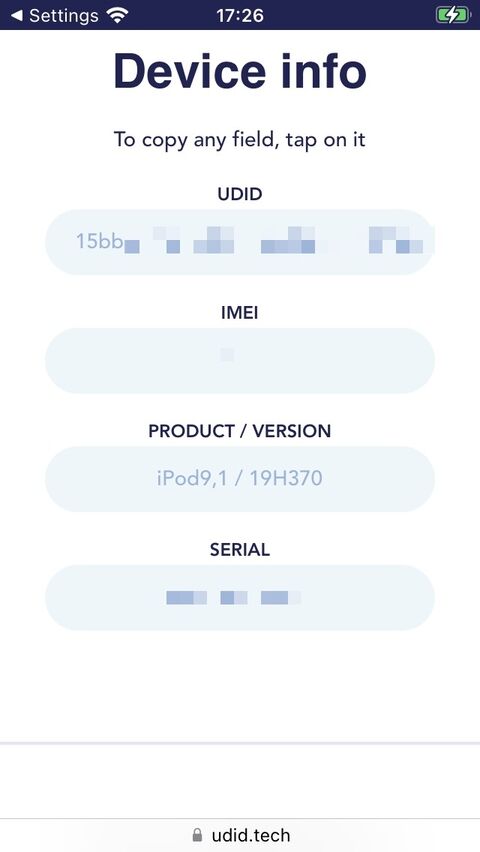Tap the udid.tech address bar

pos(240,835)
